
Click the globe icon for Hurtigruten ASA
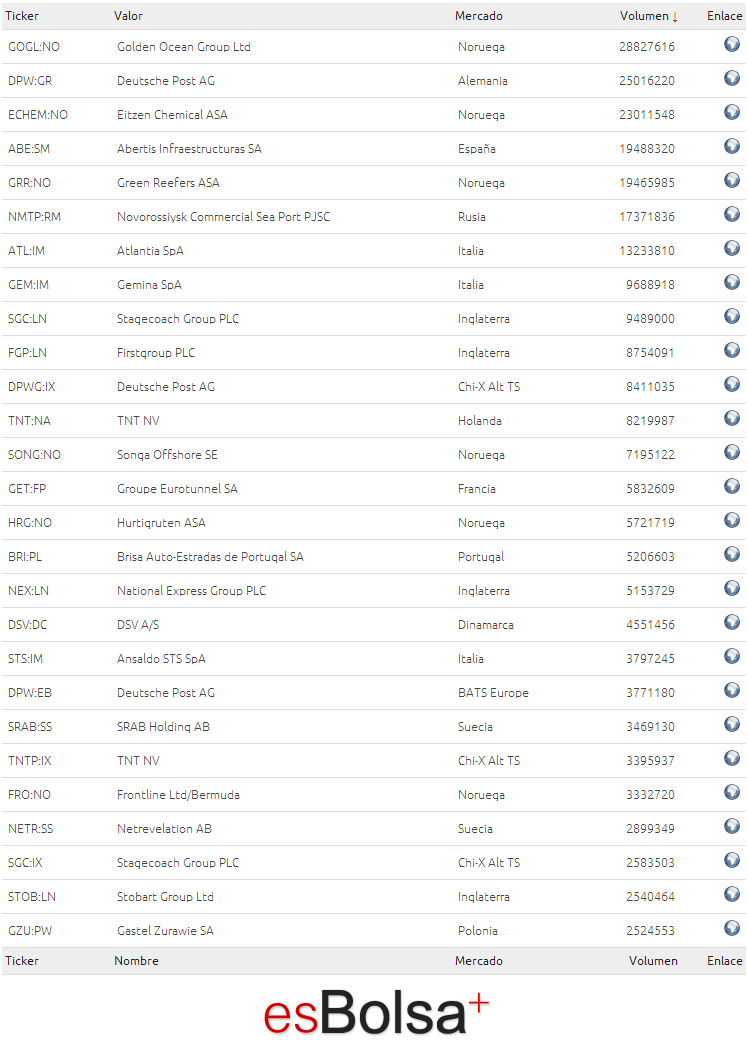point(731,520)
